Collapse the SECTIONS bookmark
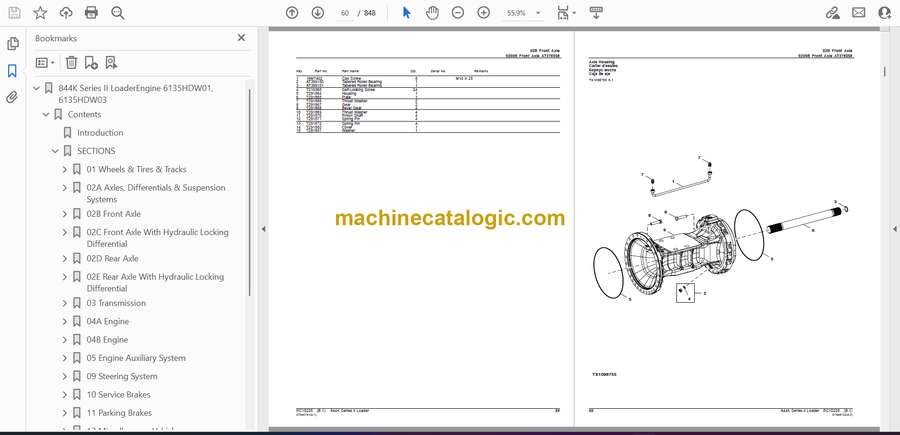900x435 pixels. coord(55,151)
